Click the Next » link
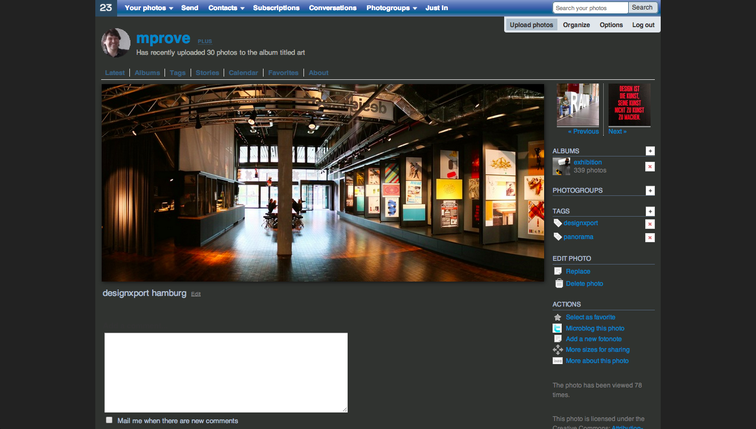 point(617,131)
